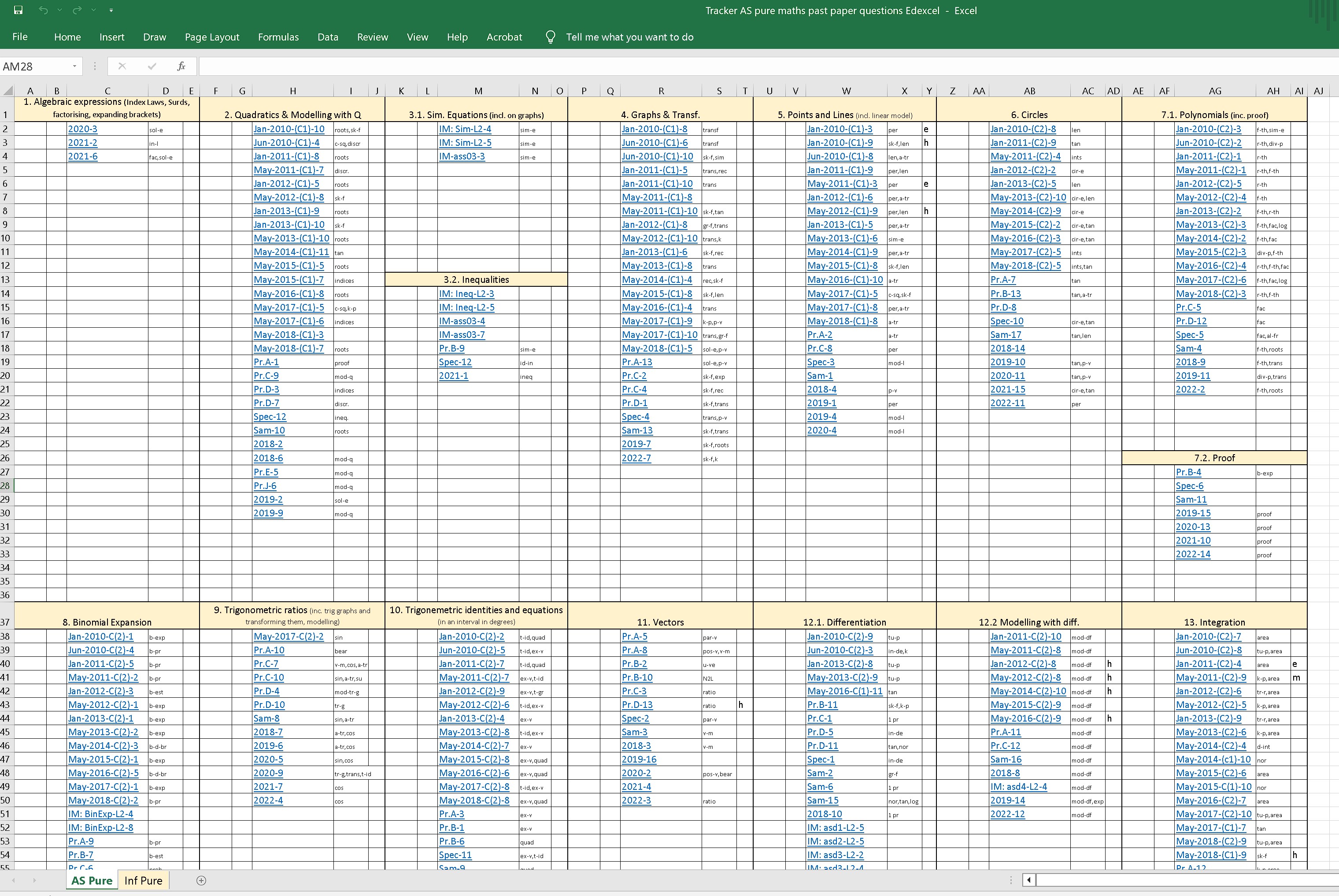Open the Undo history dropdown arrow
This screenshot has height=896, width=1339.
click(x=59, y=10)
